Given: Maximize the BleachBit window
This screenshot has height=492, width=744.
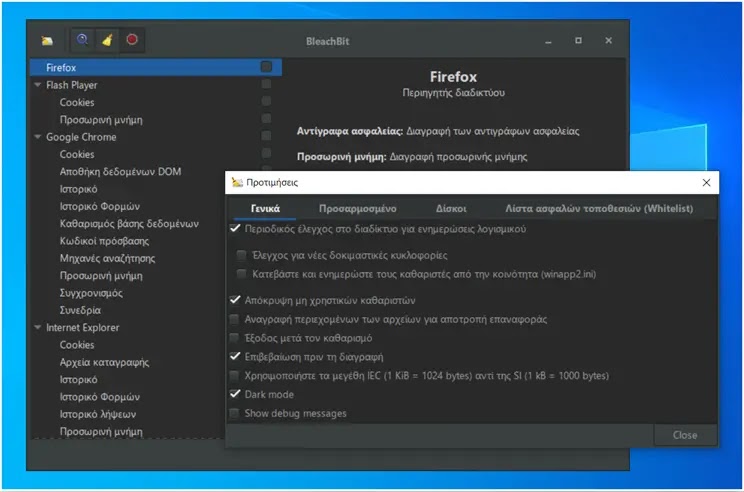Looking at the screenshot, I should [578, 41].
